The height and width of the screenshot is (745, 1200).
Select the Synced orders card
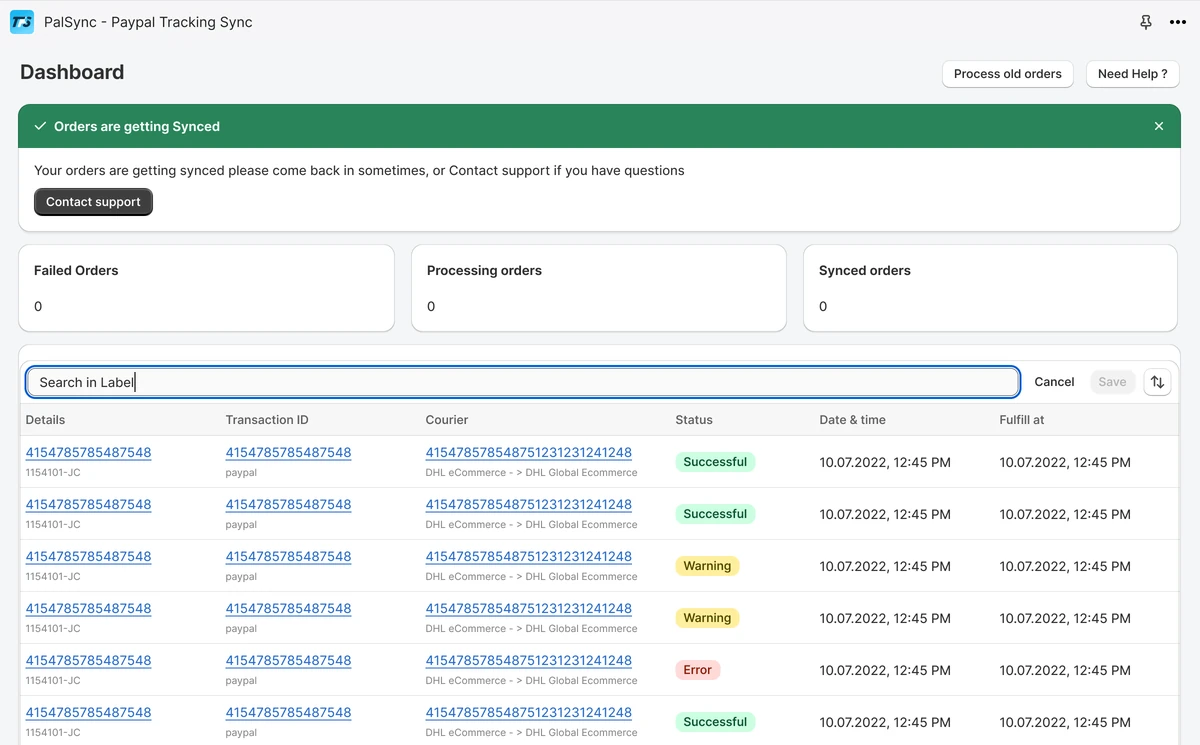[991, 288]
